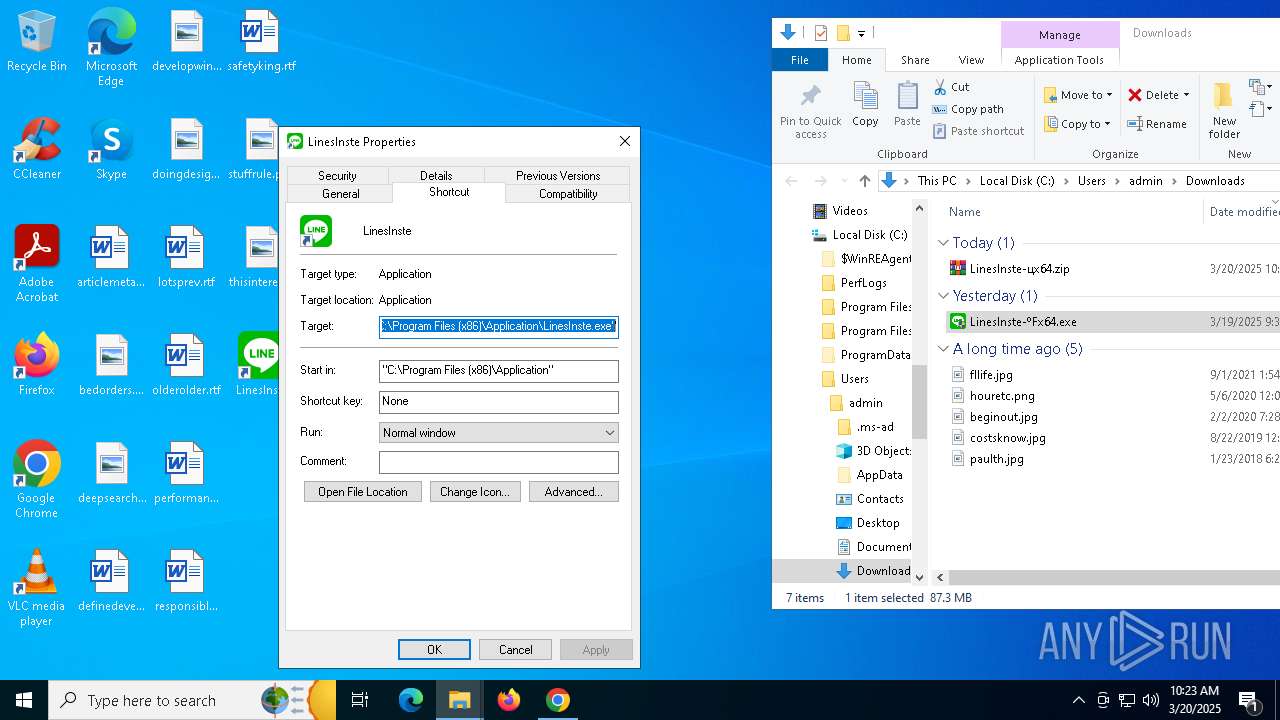Click the Copy icon in Explorer ribbon

[866, 105]
